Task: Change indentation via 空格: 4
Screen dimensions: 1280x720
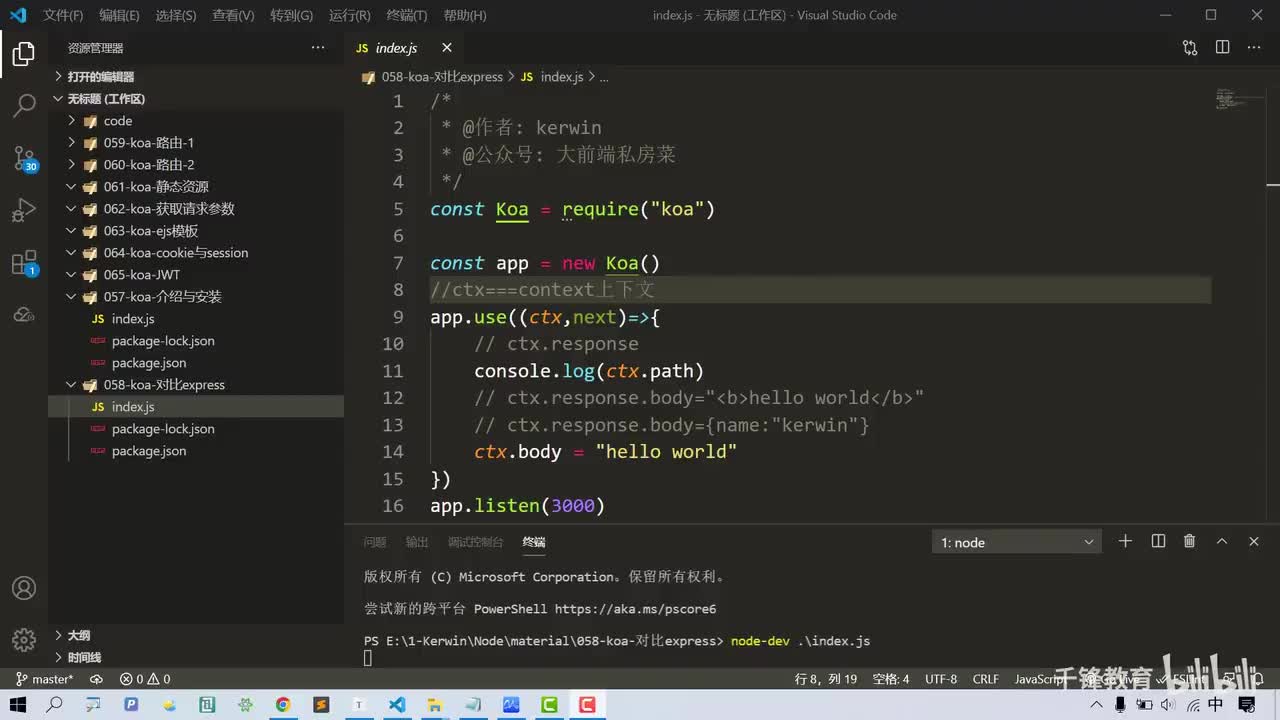Action: pos(891,679)
